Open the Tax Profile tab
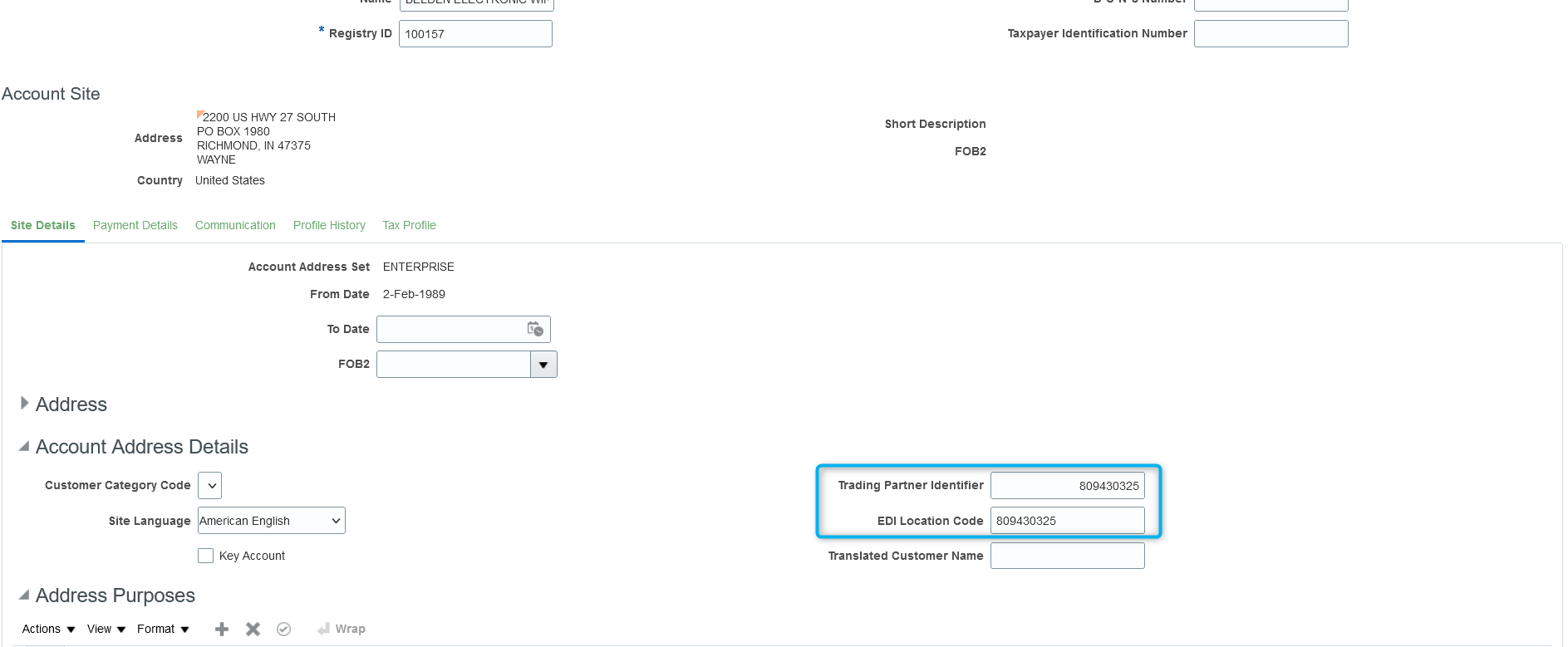This screenshot has width=1568, height=647. point(409,225)
